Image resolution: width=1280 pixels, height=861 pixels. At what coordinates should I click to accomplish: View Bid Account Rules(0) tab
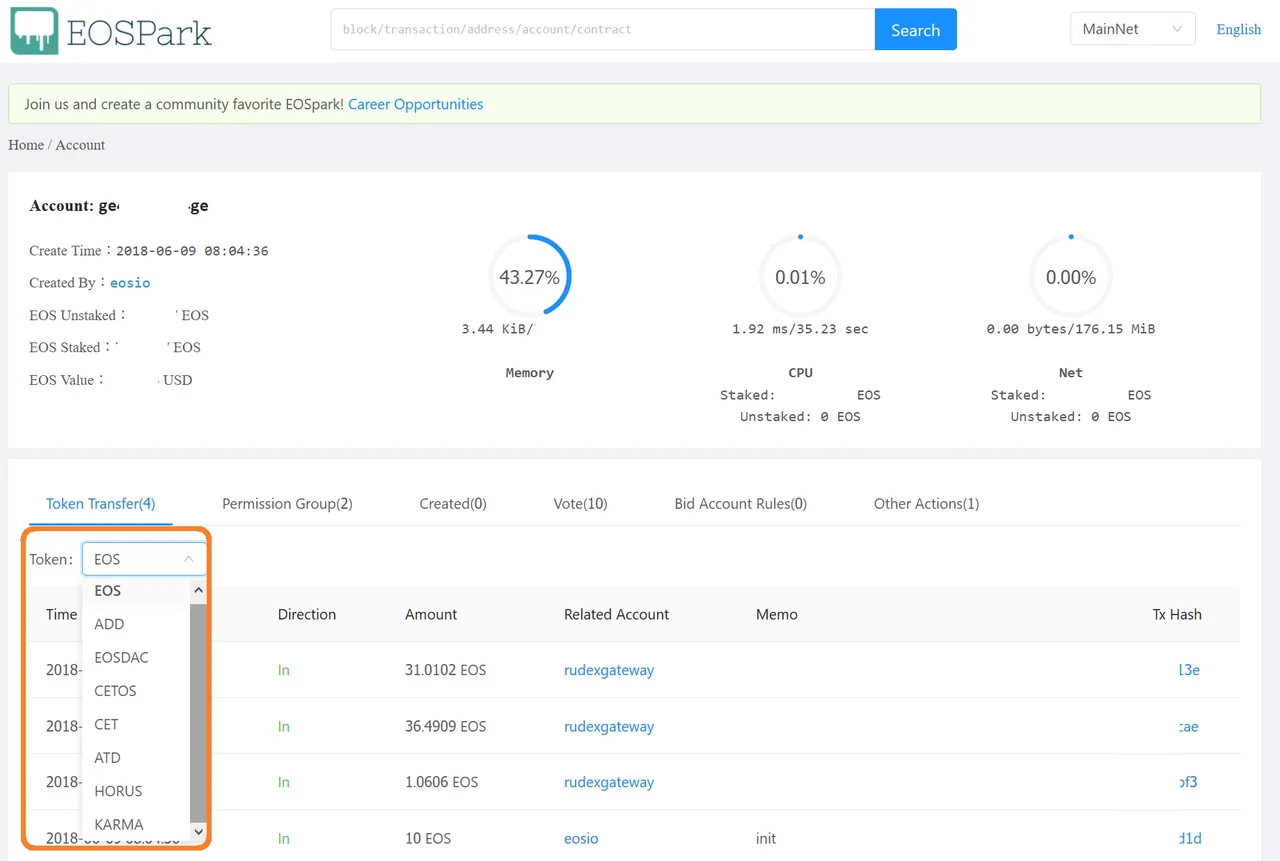(741, 504)
